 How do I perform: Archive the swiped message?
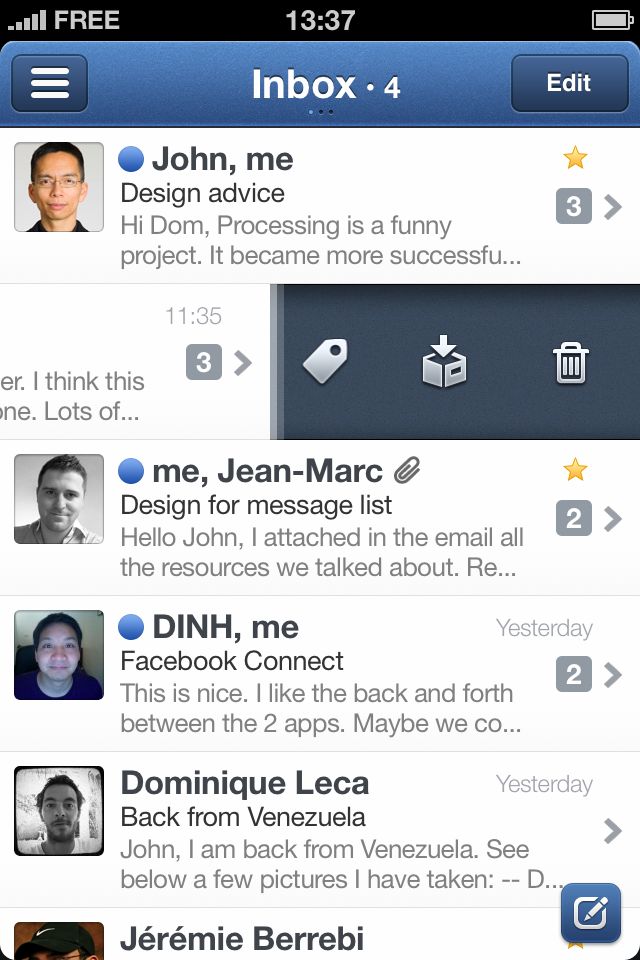444,361
